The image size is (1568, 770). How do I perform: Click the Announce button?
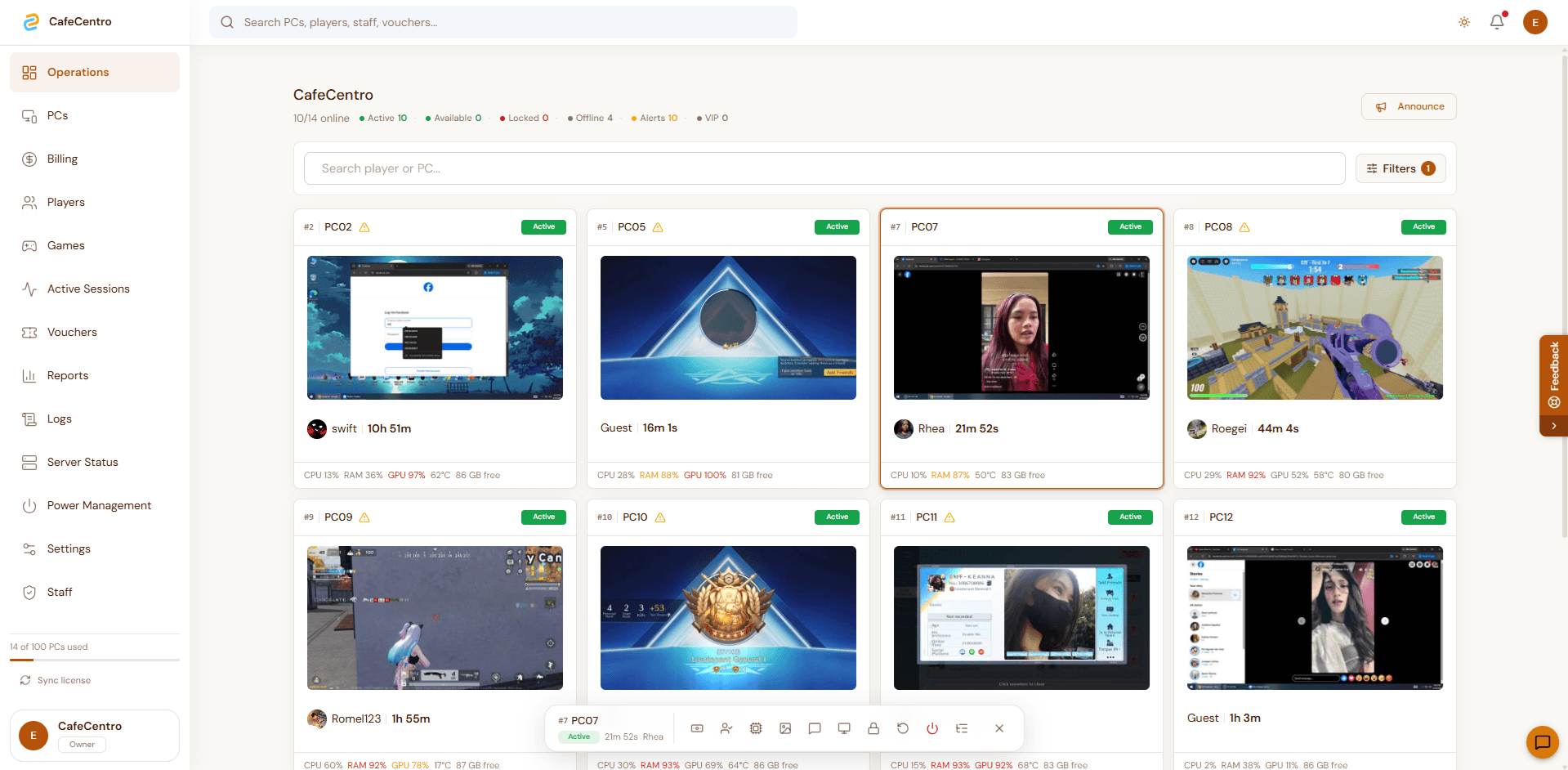tap(1409, 106)
